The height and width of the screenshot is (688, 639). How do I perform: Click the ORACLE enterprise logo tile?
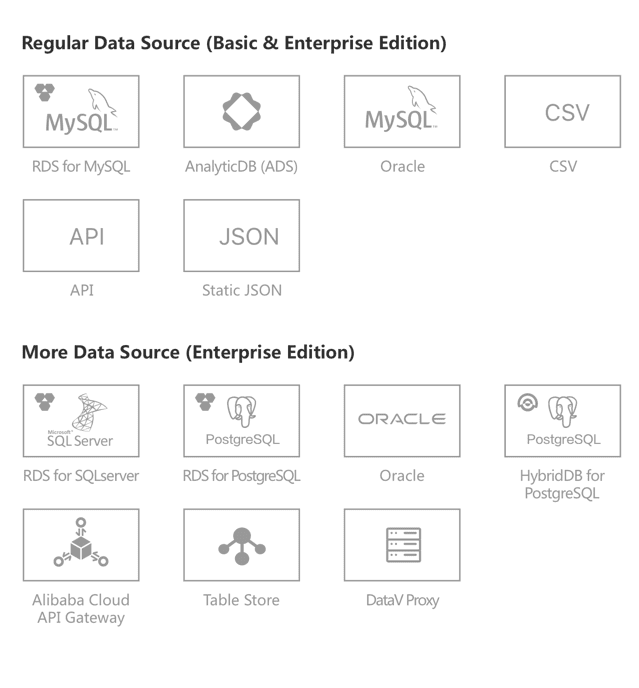pyautogui.click(x=402, y=421)
